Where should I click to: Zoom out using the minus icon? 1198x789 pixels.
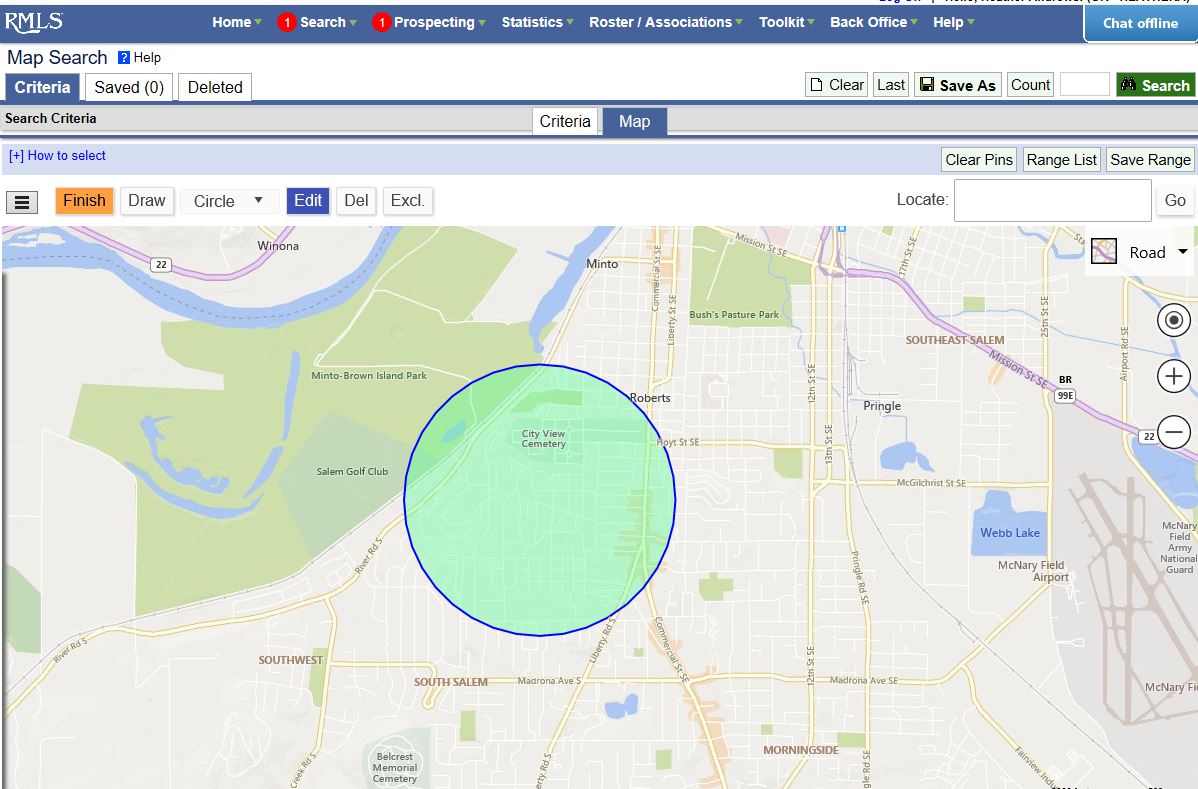tap(1173, 432)
